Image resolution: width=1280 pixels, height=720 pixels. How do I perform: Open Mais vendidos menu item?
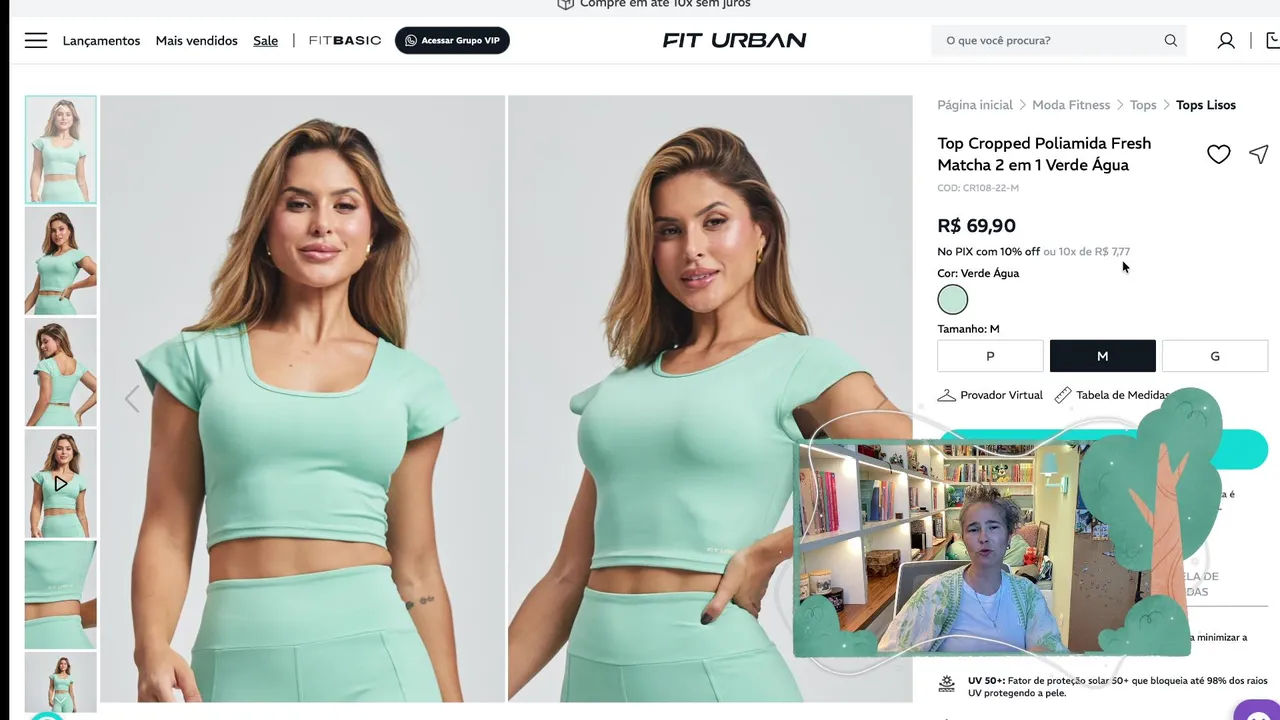pyautogui.click(x=197, y=41)
